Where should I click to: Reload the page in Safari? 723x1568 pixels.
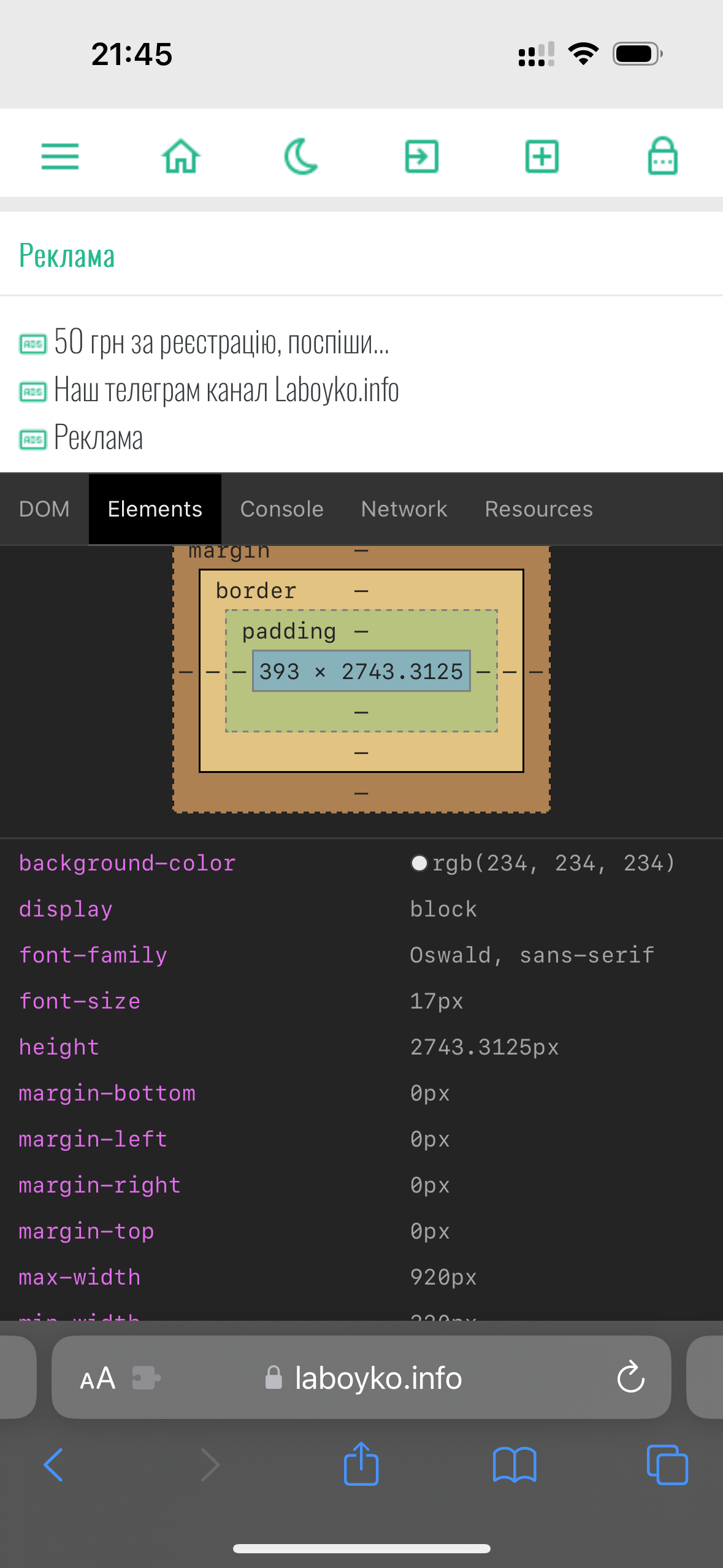click(630, 1378)
